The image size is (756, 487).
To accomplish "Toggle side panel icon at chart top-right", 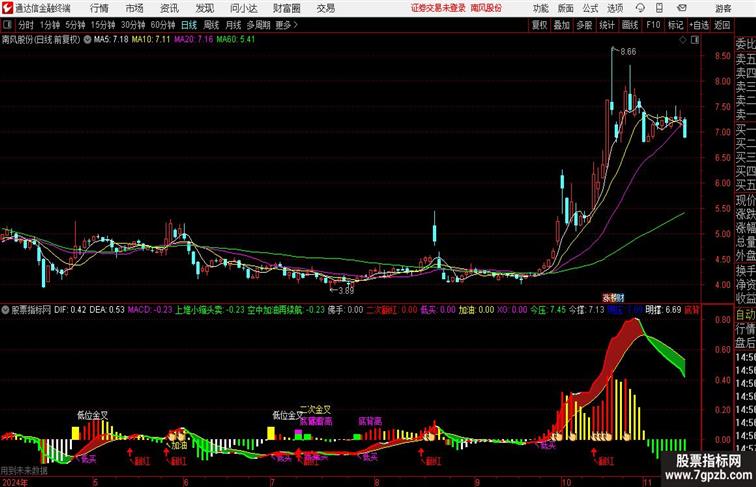I will pyautogui.click(x=695, y=41).
